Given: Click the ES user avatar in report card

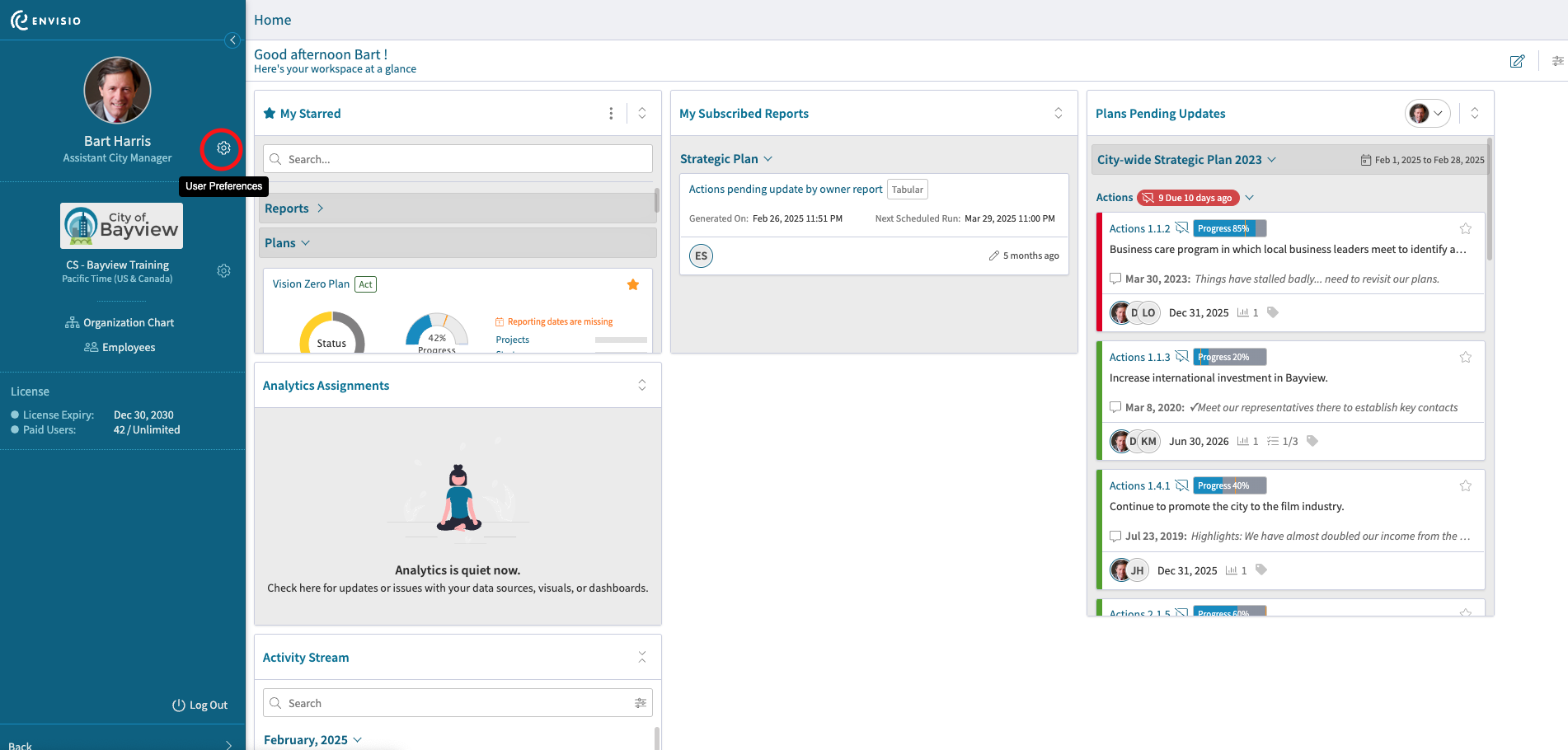Looking at the screenshot, I should click(x=701, y=255).
